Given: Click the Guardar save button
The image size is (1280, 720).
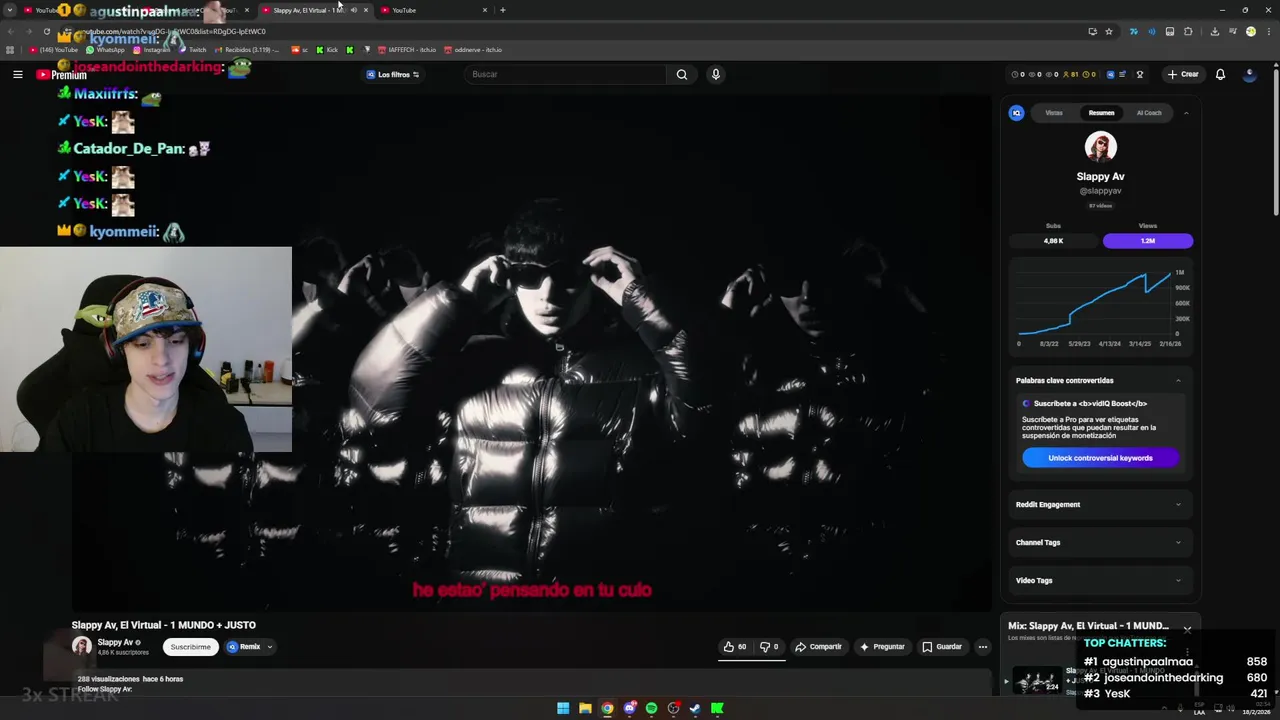Looking at the screenshot, I should [941, 647].
